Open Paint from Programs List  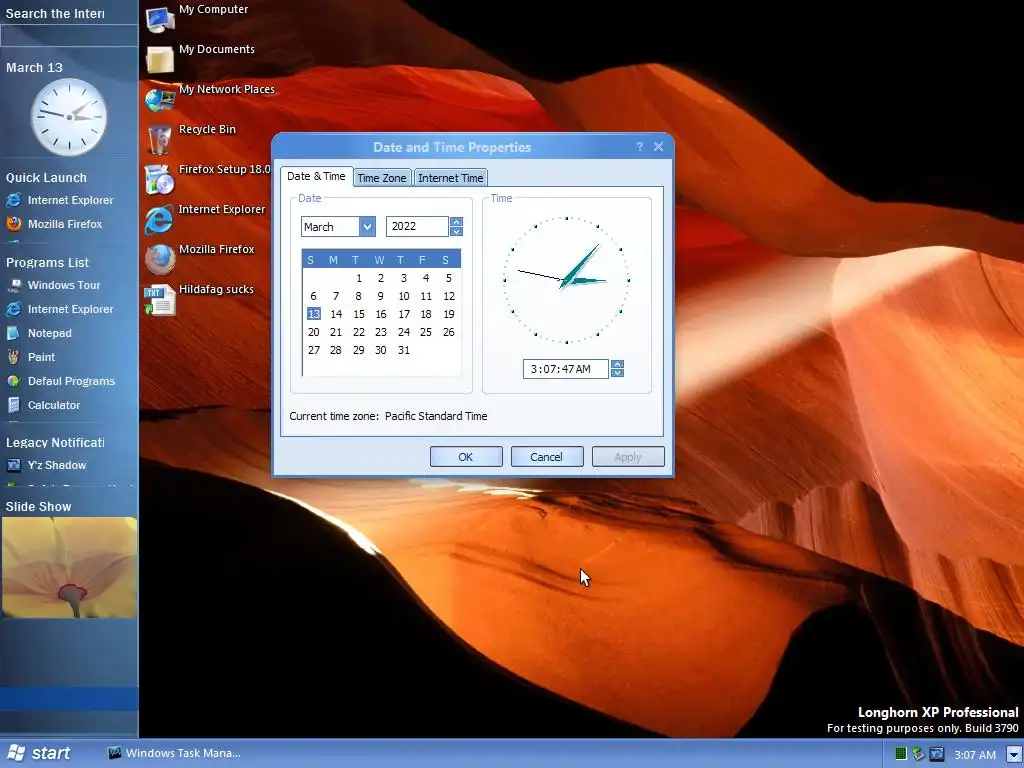[x=31, y=357]
